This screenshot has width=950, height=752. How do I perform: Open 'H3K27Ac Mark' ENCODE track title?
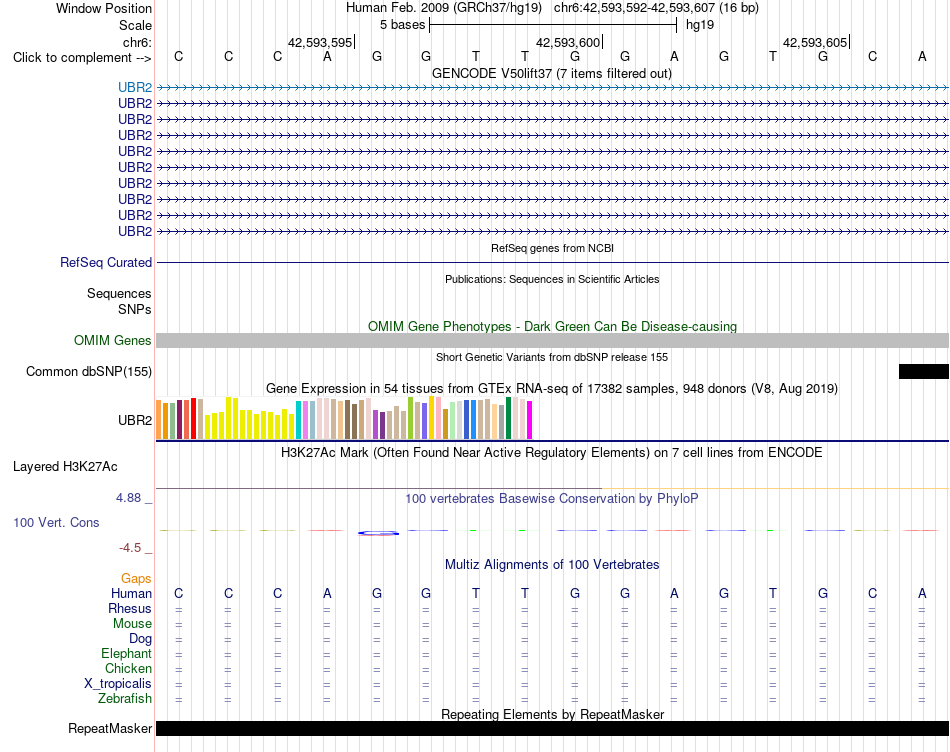[552, 453]
